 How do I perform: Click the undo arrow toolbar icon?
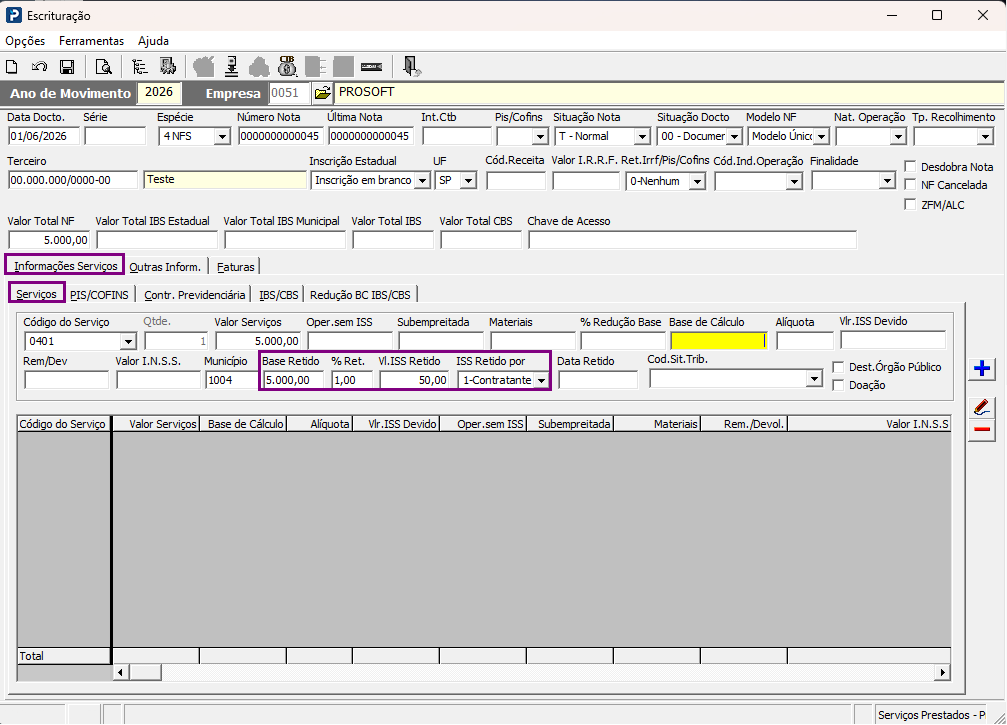(39, 67)
